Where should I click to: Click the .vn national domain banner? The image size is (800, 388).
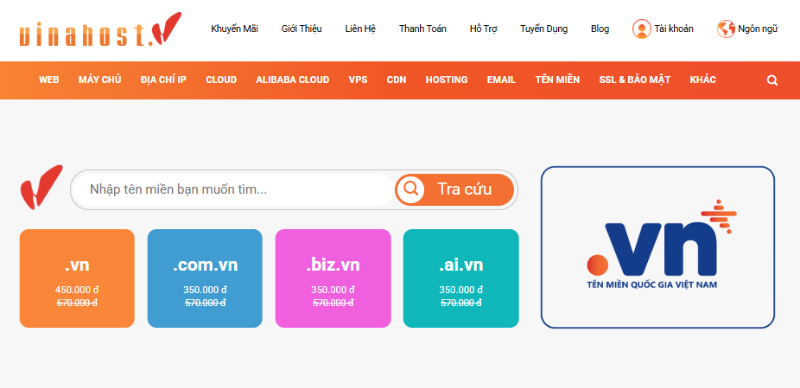click(658, 247)
